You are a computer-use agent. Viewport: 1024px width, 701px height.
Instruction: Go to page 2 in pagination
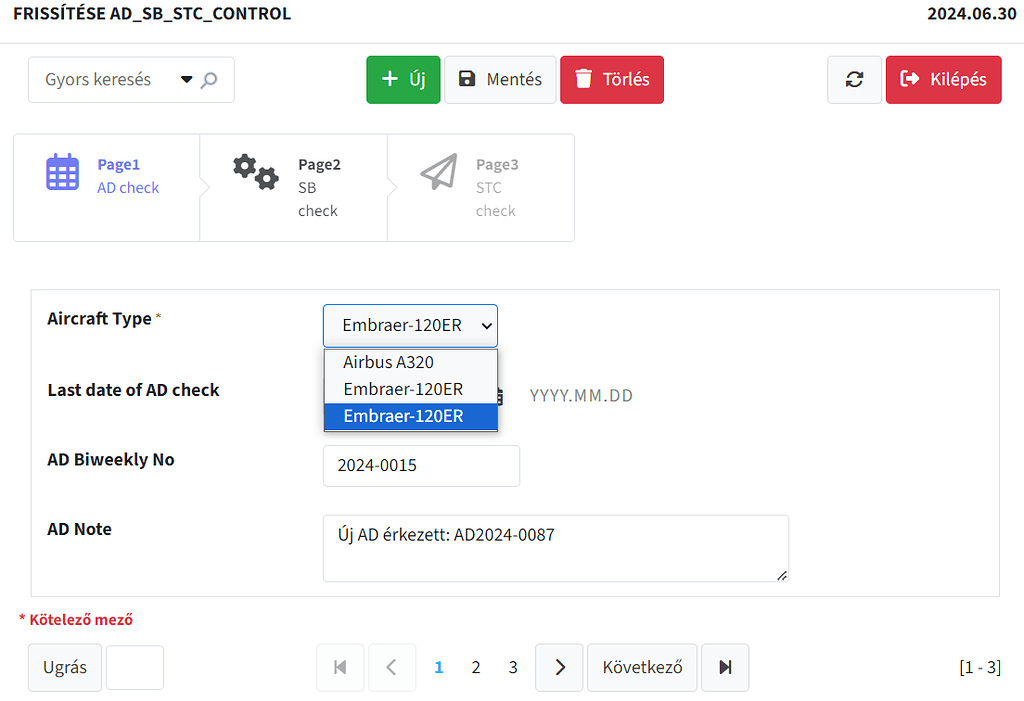476,667
